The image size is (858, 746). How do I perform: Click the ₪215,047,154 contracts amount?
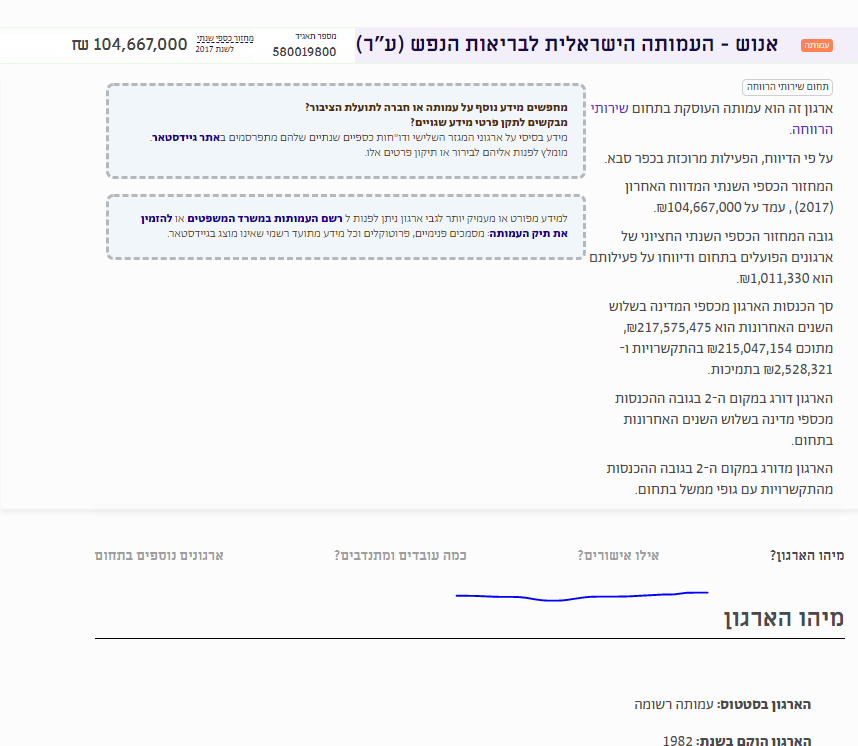(x=749, y=349)
